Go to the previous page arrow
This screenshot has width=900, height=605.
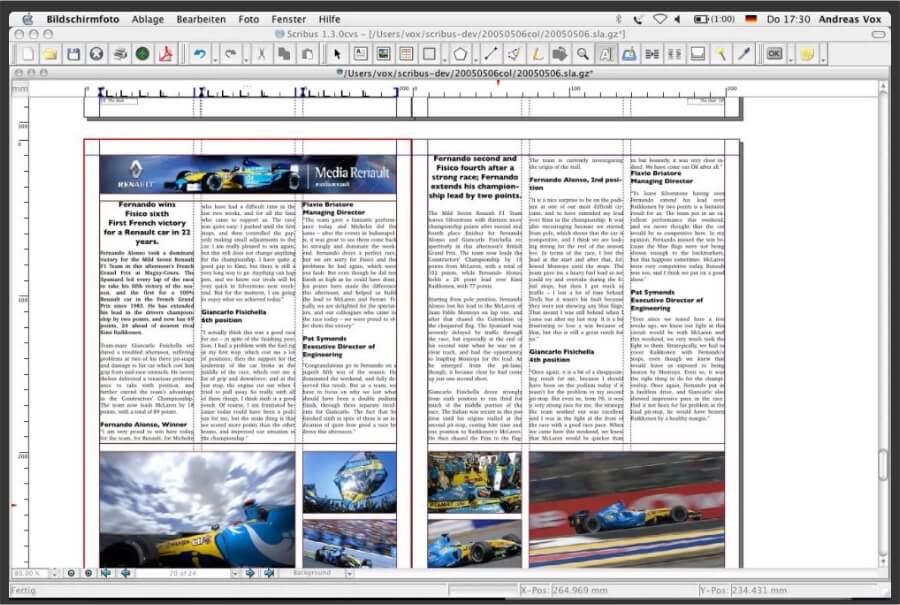[x=126, y=573]
